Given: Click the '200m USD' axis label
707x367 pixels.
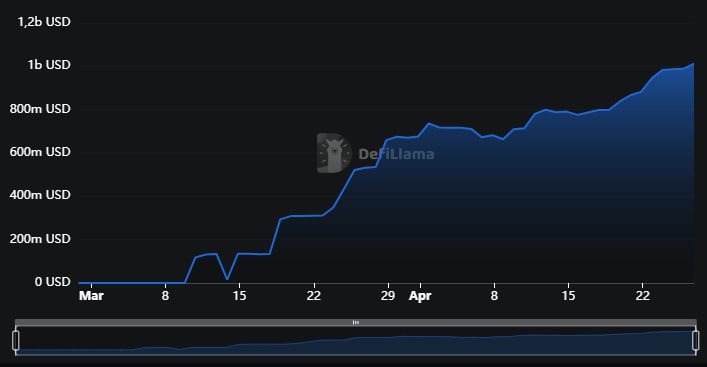Looking at the screenshot, I should click(x=40, y=239).
